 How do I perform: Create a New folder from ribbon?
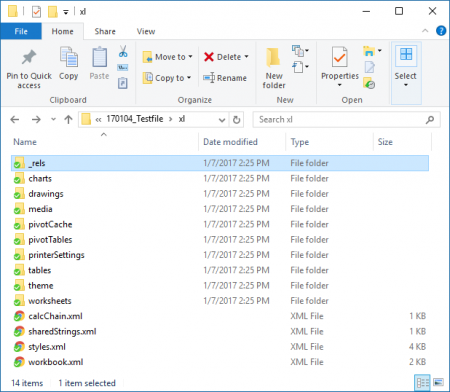pos(274,68)
